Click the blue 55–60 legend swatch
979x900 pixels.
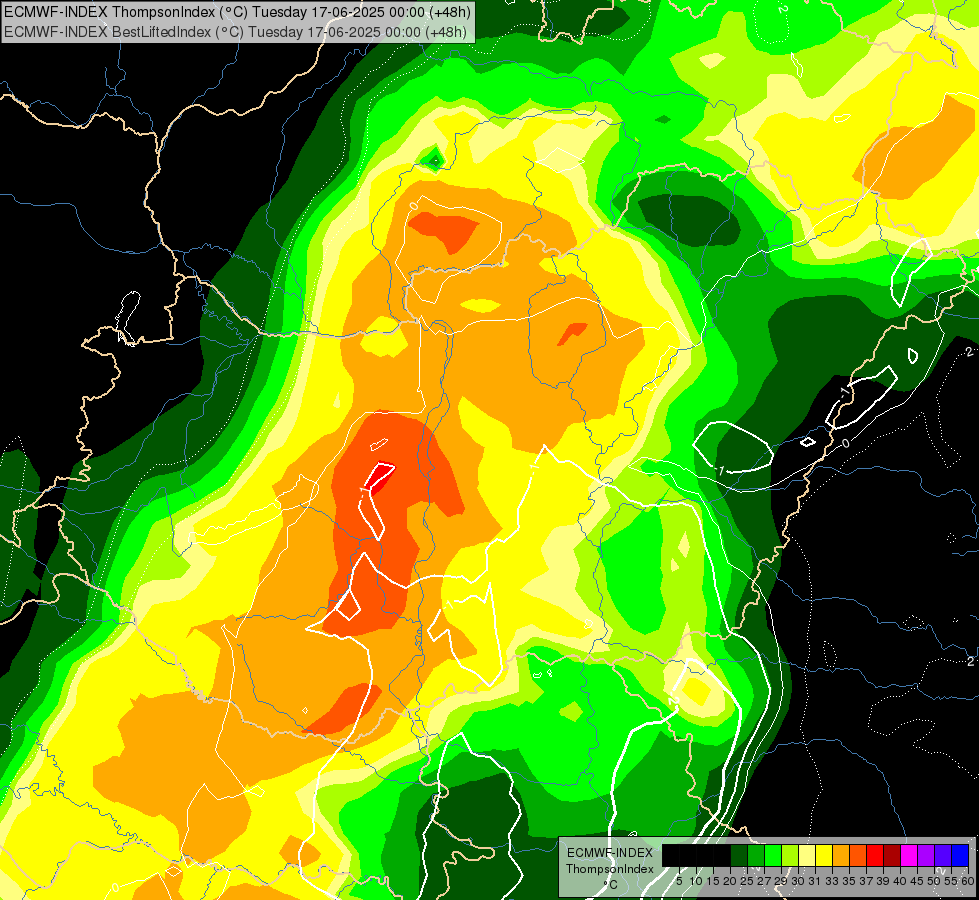tap(960, 855)
